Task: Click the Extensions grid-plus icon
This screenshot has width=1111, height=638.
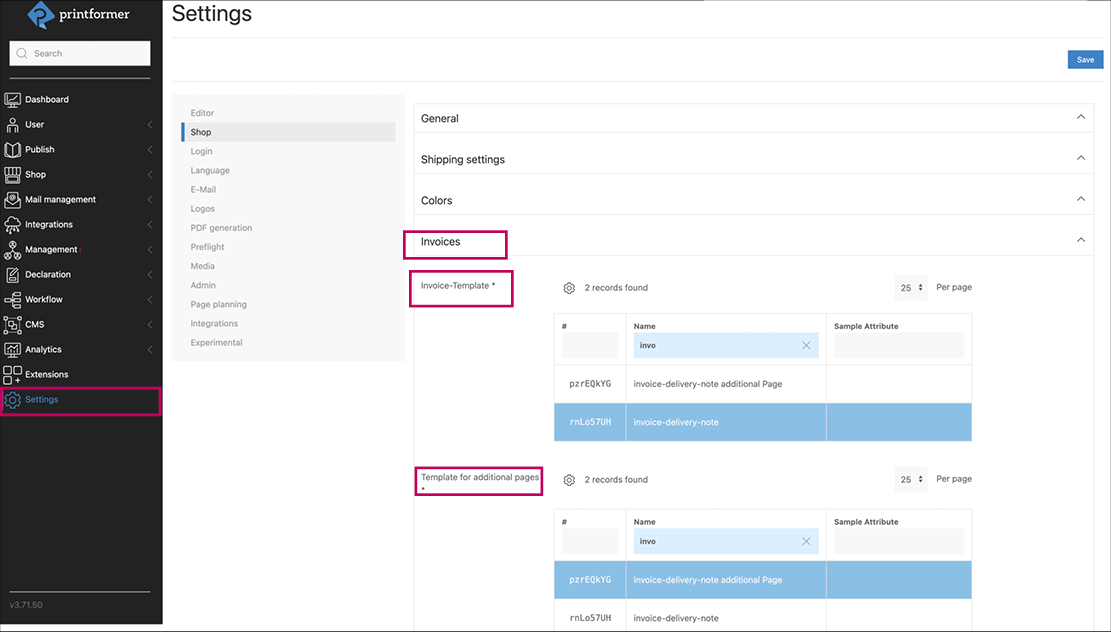Action: (x=12, y=374)
